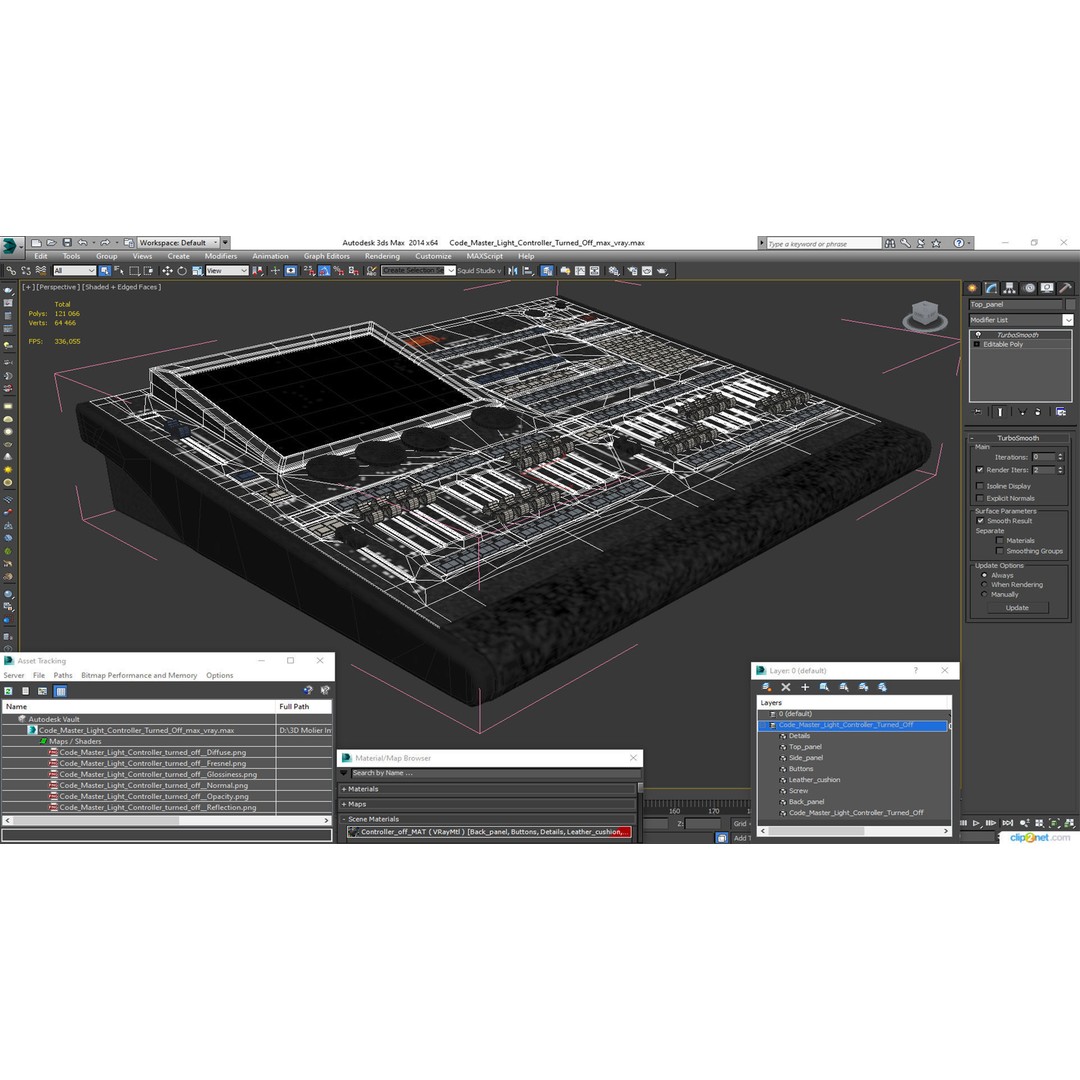Click the ViewCube in the viewport
1080x1080 pixels.
[x=924, y=315]
